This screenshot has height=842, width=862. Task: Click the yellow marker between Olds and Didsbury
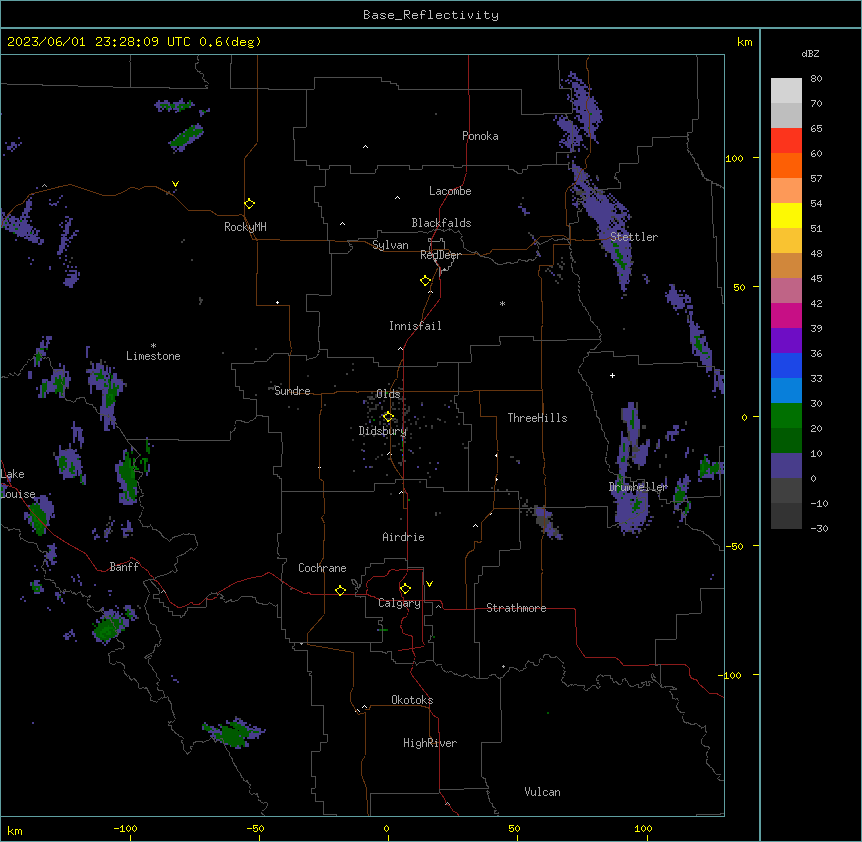click(389, 417)
